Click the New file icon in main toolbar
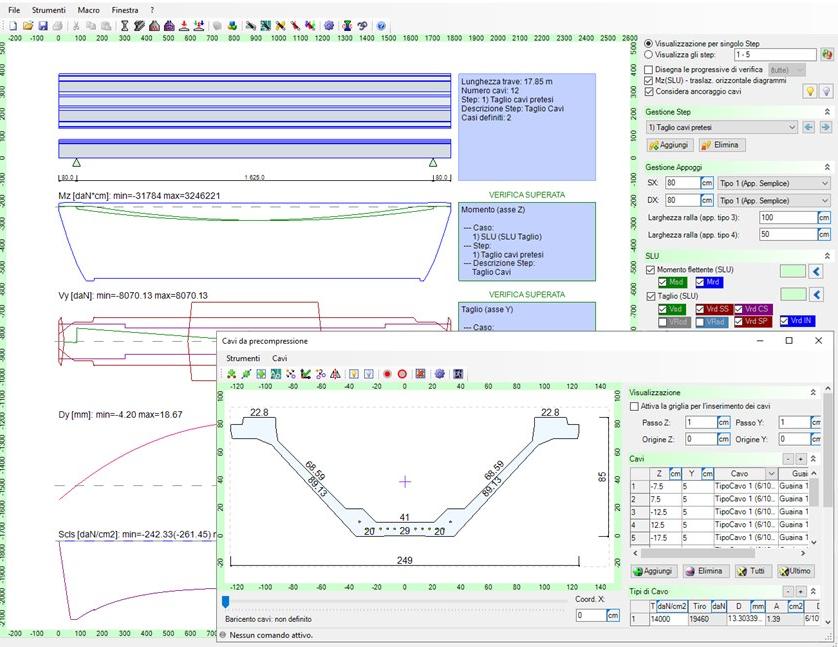 10,25
